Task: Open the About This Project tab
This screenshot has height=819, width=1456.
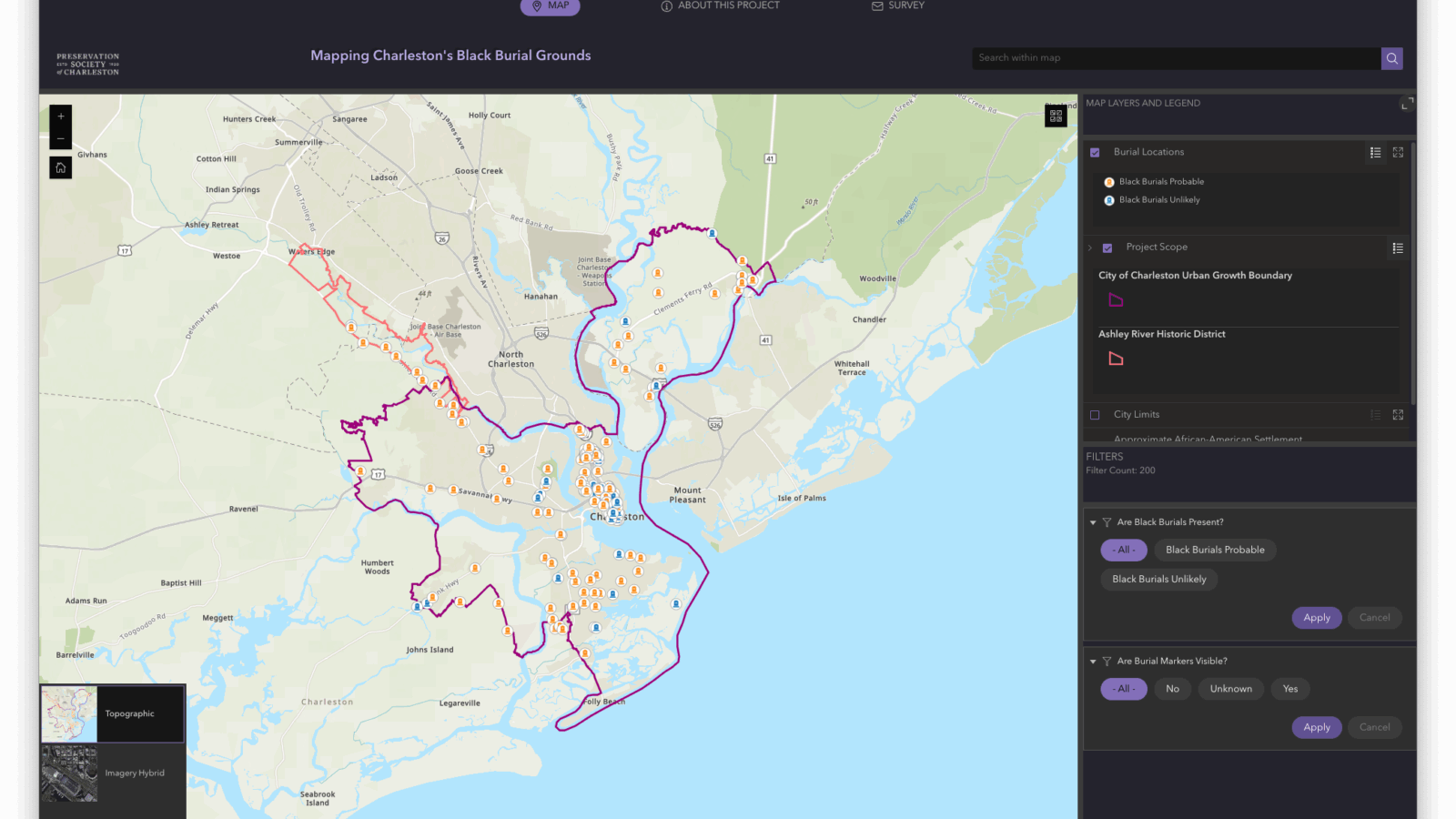Action: 720,5
